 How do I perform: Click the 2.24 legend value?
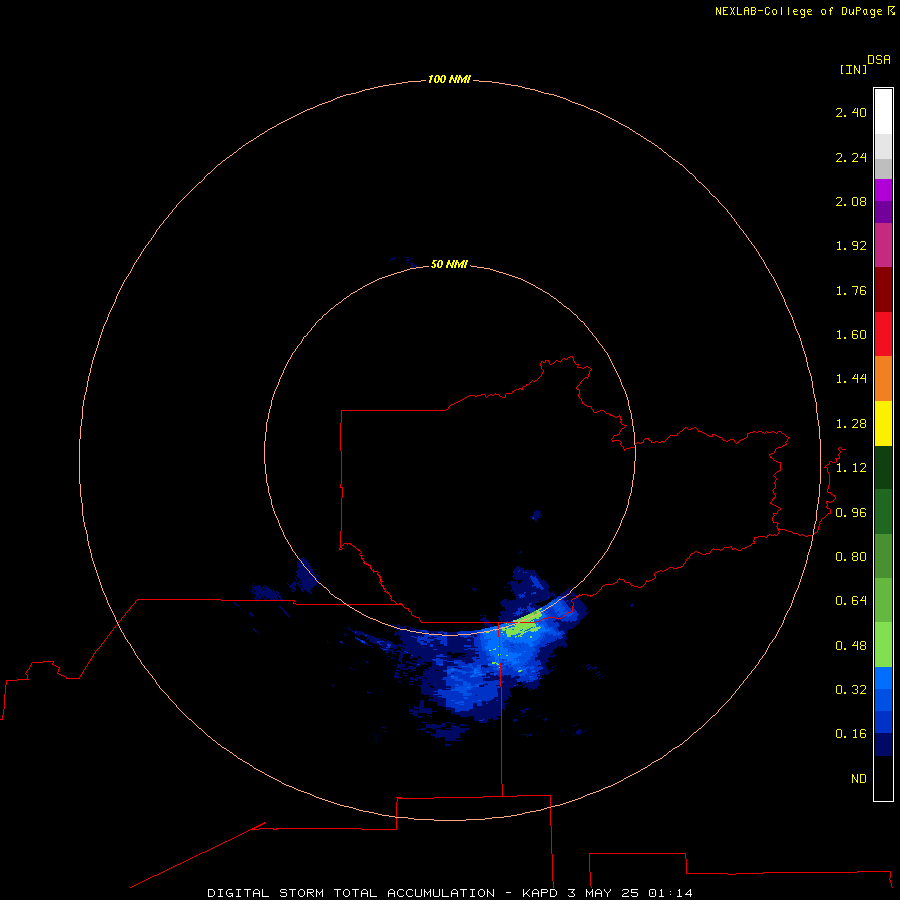click(x=851, y=157)
